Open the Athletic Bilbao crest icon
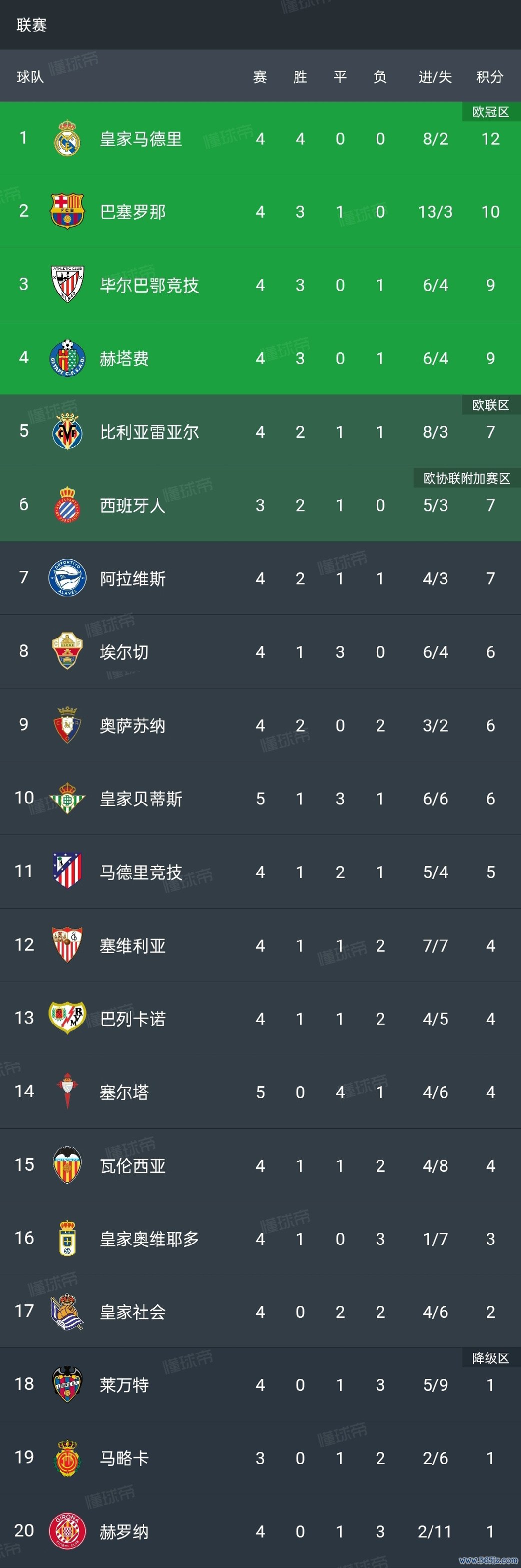The width and height of the screenshot is (521, 1568). [x=67, y=284]
